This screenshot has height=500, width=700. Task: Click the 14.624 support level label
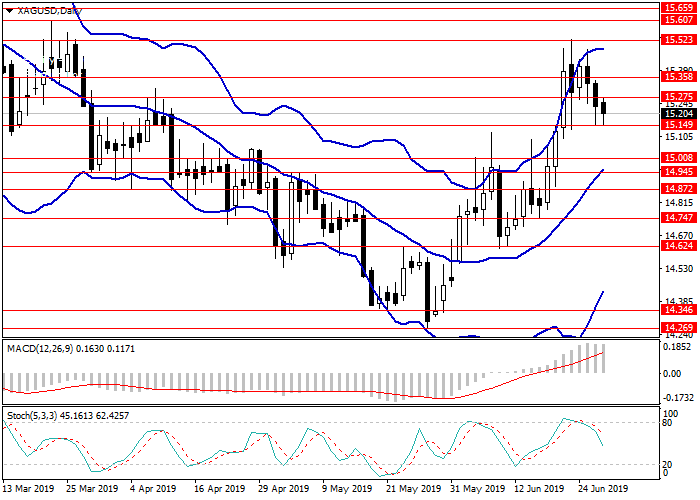pyautogui.click(x=676, y=246)
